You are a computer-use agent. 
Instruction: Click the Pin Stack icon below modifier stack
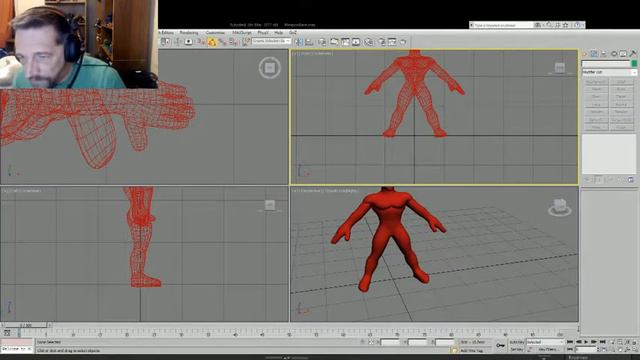(x=587, y=180)
